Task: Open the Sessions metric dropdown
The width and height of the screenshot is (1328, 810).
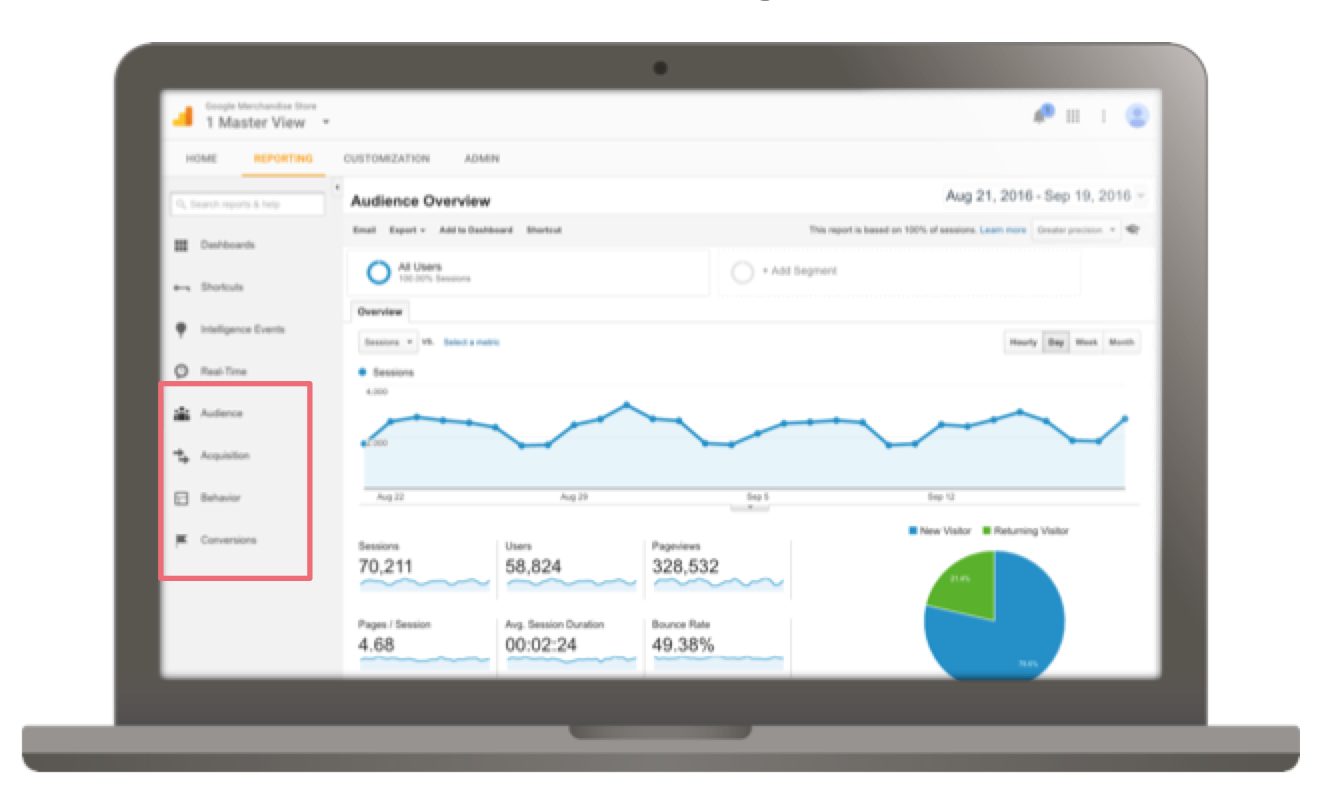Action: point(387,342)
